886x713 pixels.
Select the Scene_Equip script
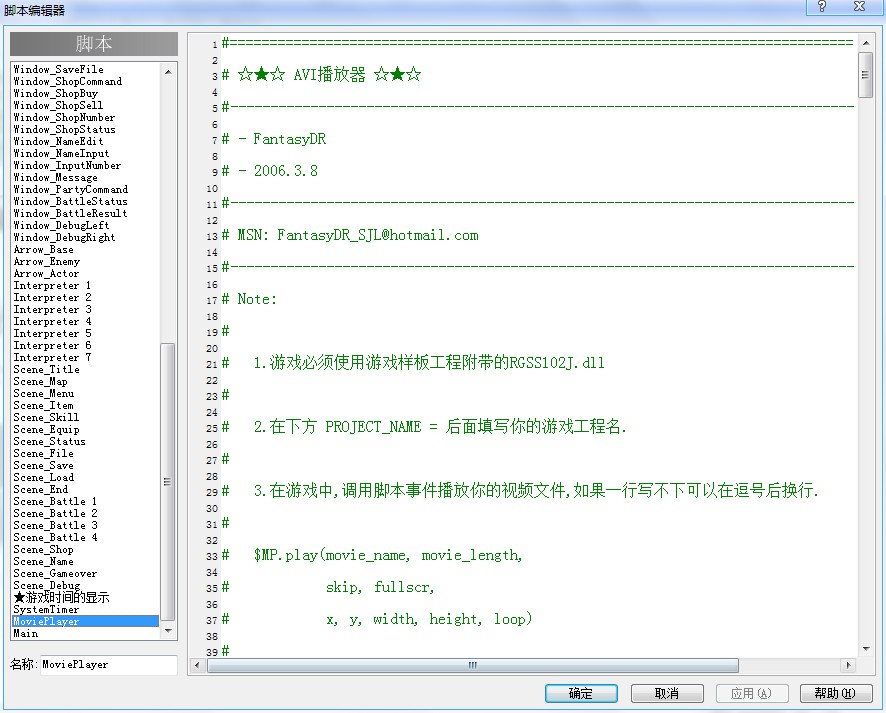(x=85, y=429)
